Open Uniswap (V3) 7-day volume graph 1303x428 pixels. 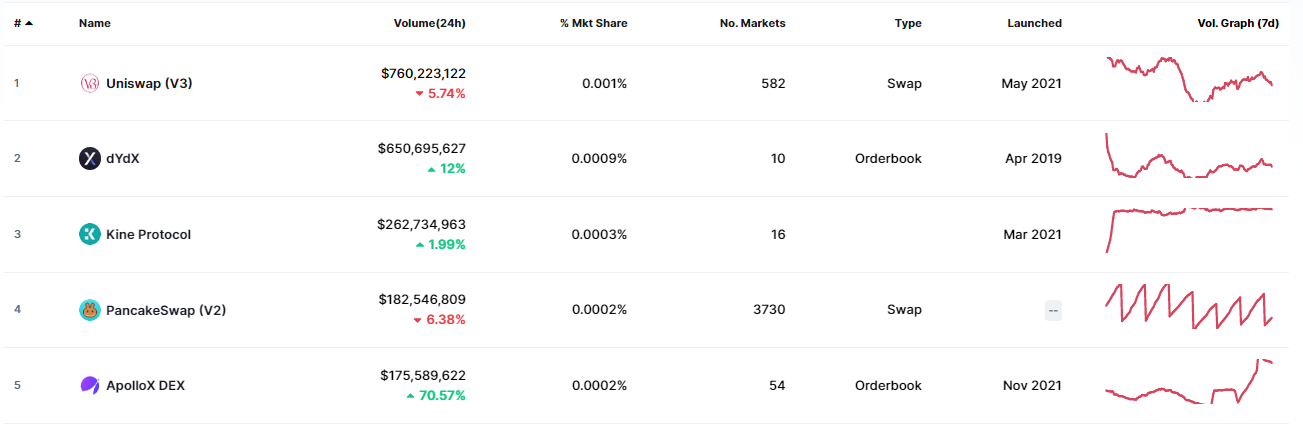(1189, 79)
